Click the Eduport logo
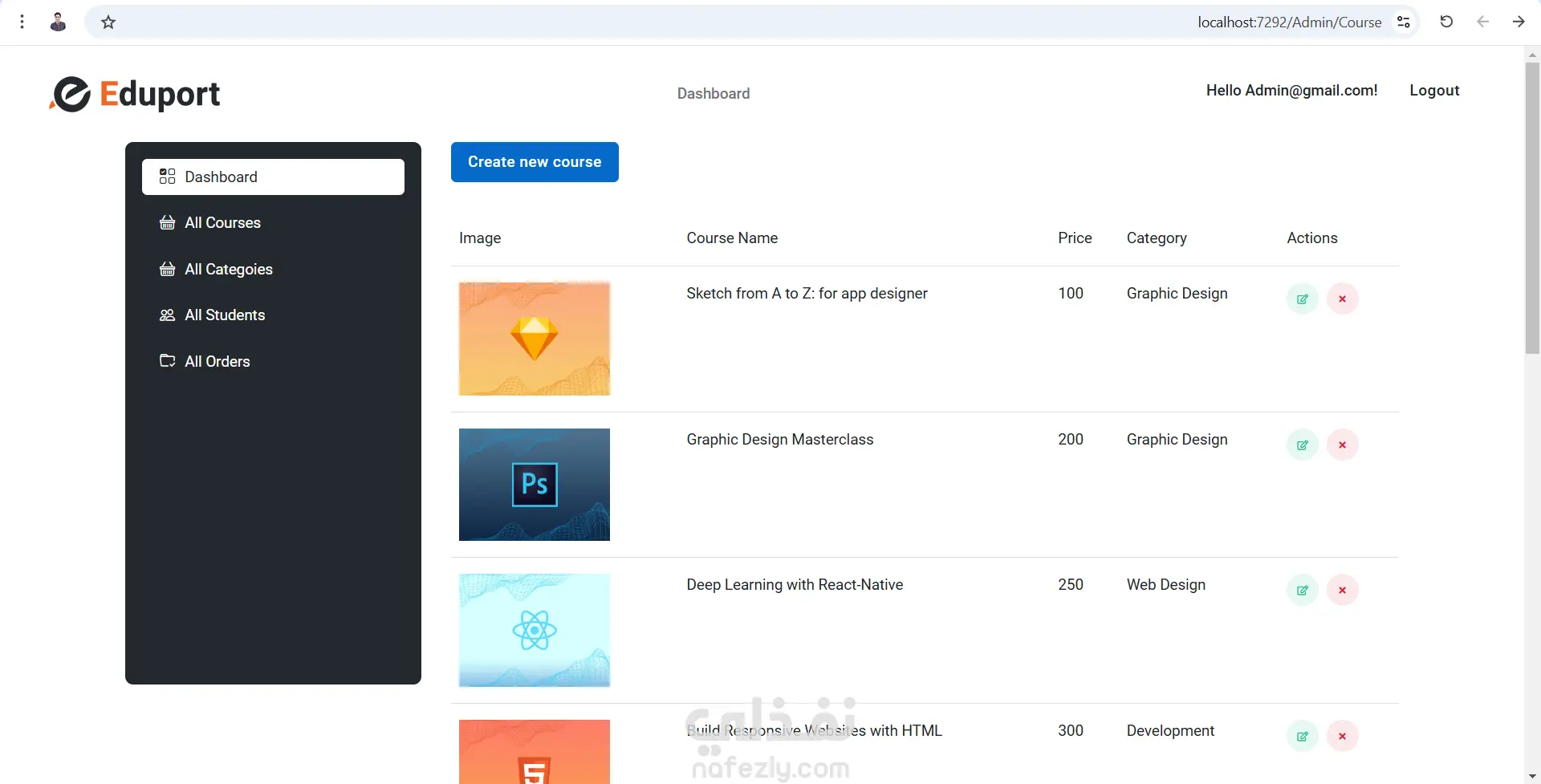The height and width of the screenshot is (784, 1541). [134, 94]
